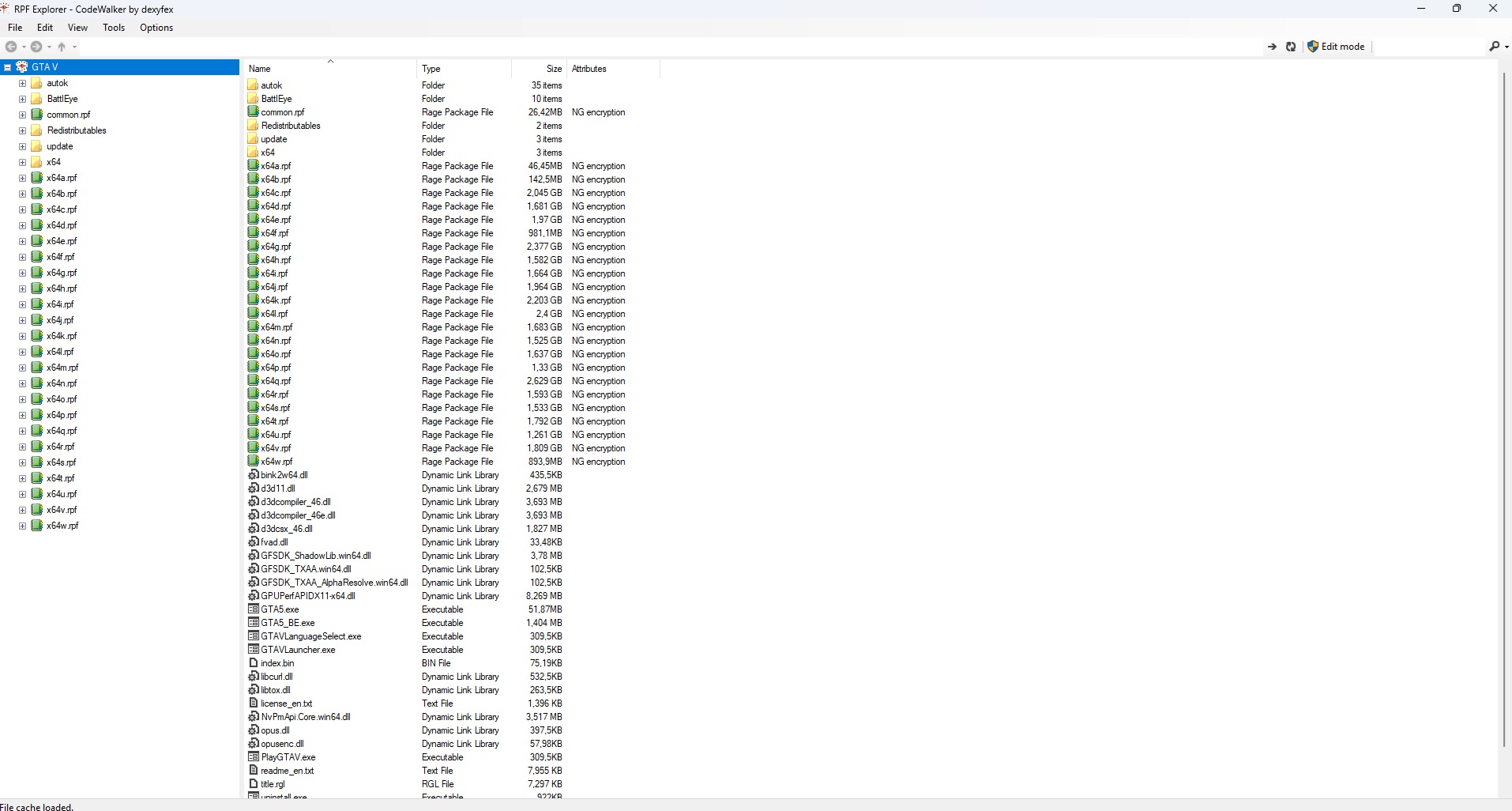Click the GTA5.exe executable icon

pyautogui.click(x=254, y=609)
